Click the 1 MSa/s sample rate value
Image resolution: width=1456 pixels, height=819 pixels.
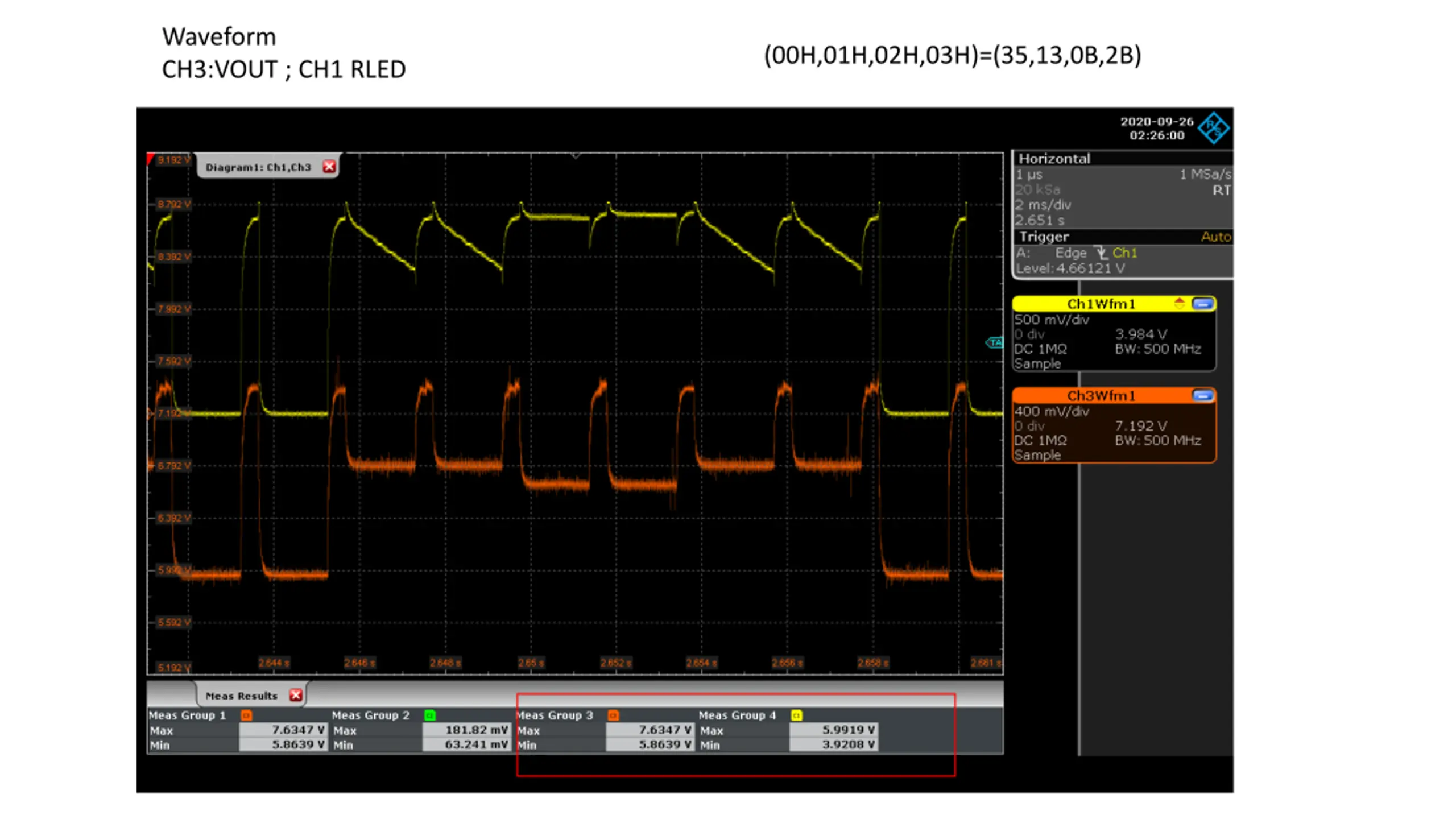tap(1205, 175)
